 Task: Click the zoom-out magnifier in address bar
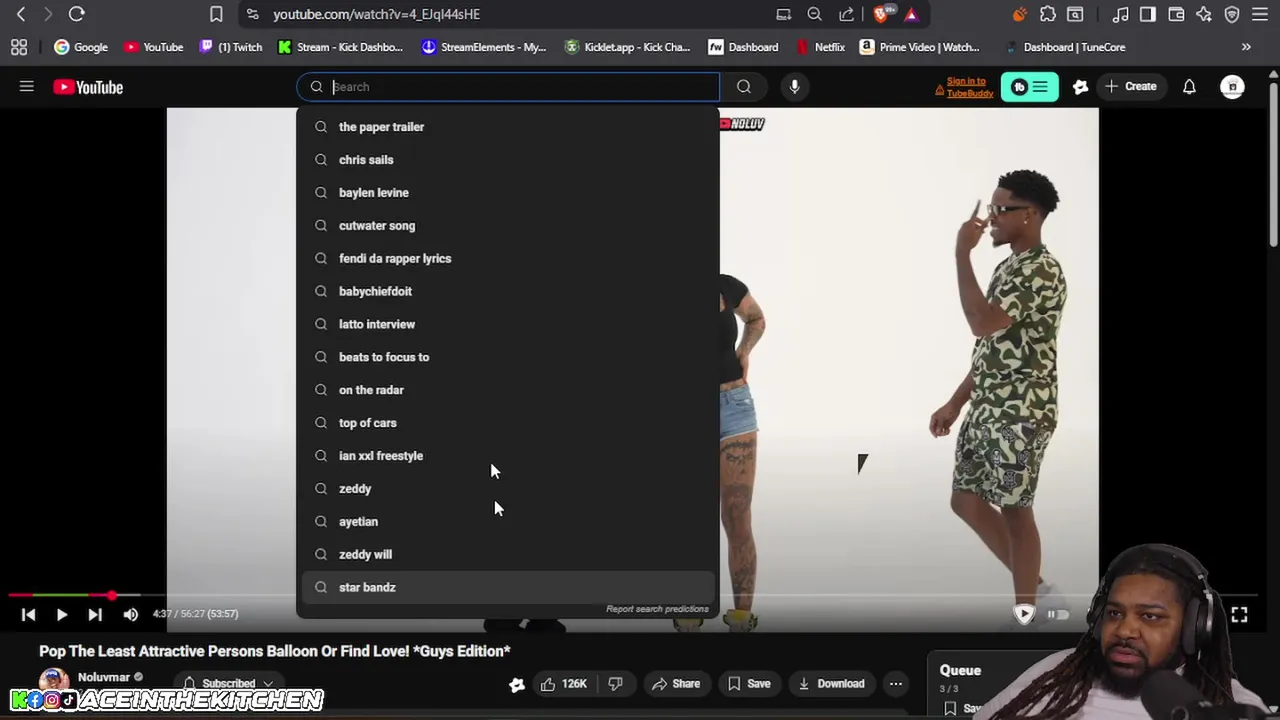click(814, 14)
